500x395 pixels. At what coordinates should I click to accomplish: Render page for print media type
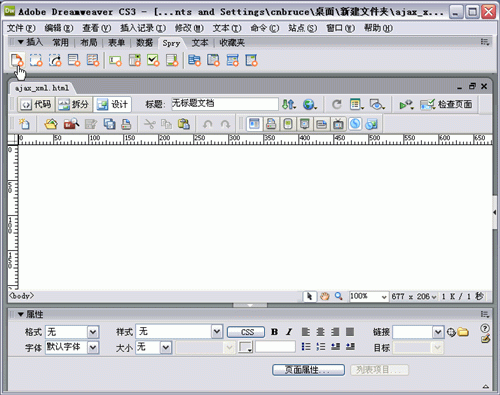pyautogui.click(x=271, y=124)
